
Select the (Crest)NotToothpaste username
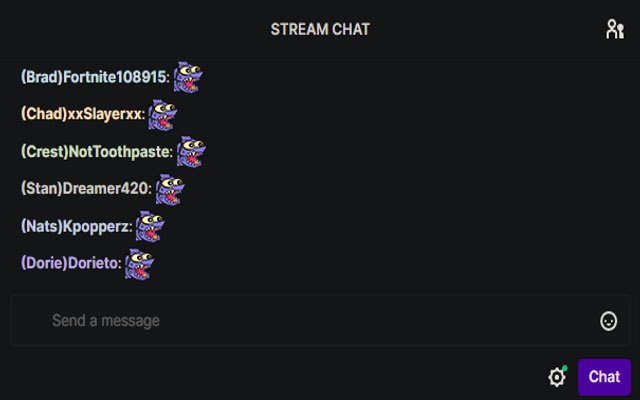(x=97, y=152)
